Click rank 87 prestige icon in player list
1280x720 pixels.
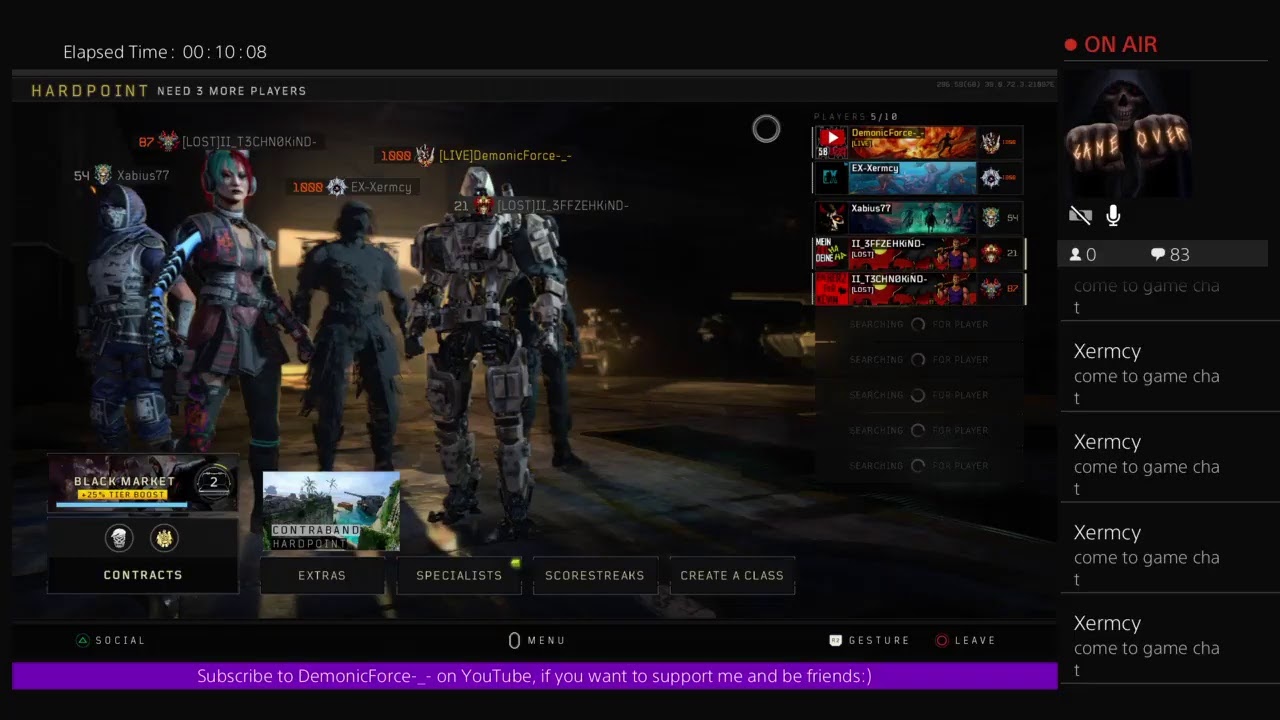tap(990, 288)
